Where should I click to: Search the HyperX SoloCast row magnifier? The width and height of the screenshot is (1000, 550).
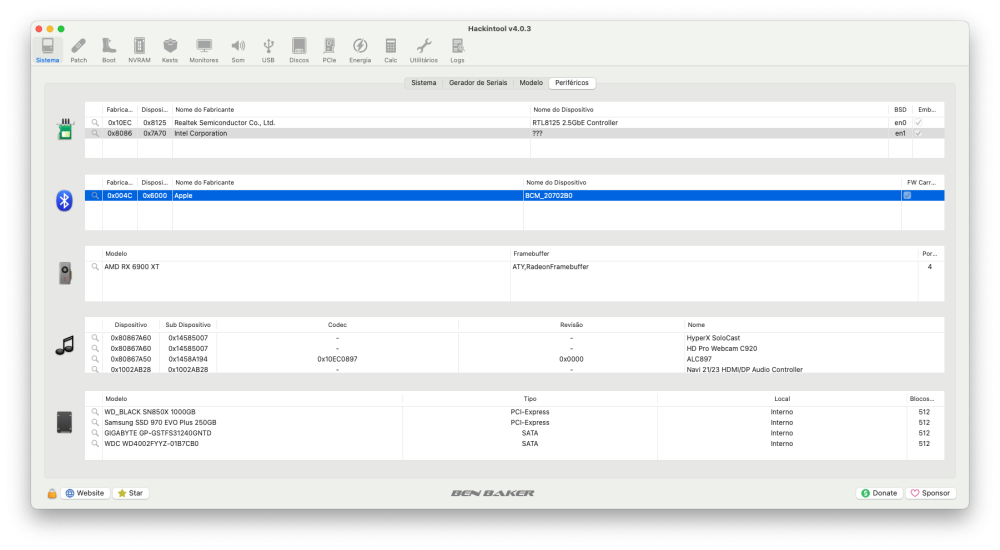(95, 338)
